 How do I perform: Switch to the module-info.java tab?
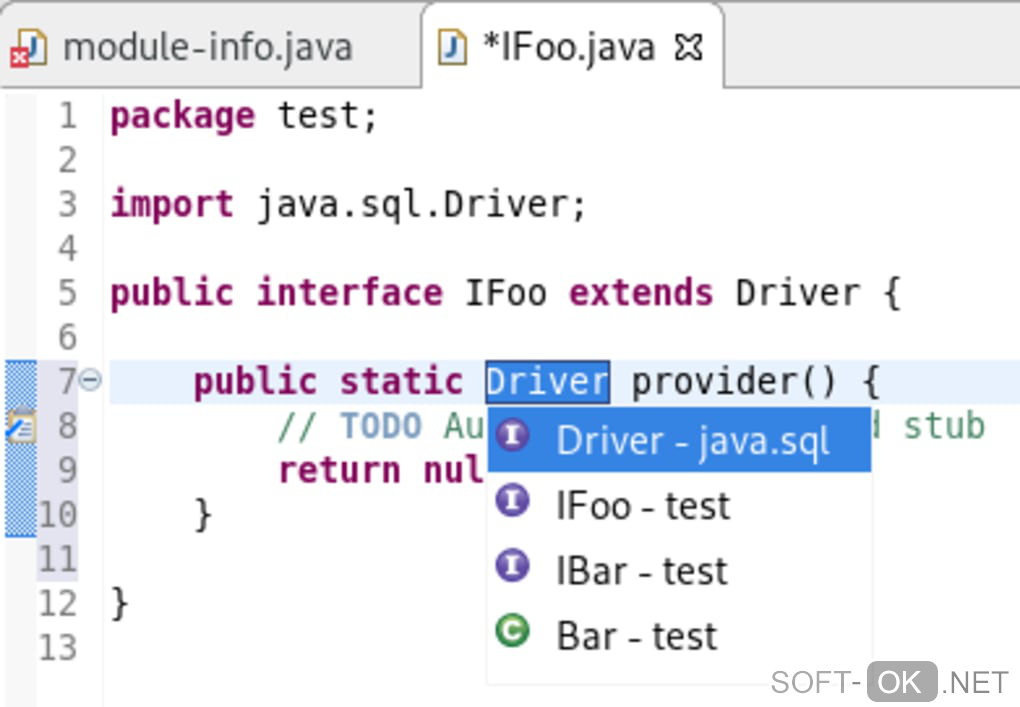point(207,47)
